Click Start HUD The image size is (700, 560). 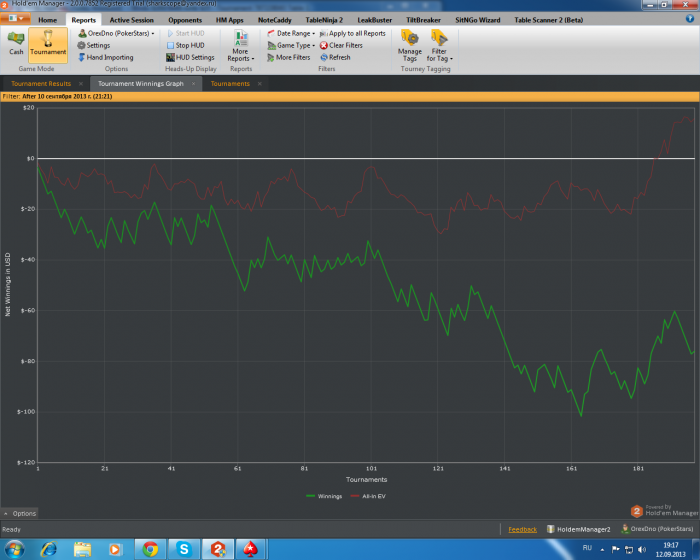(186, 33)
